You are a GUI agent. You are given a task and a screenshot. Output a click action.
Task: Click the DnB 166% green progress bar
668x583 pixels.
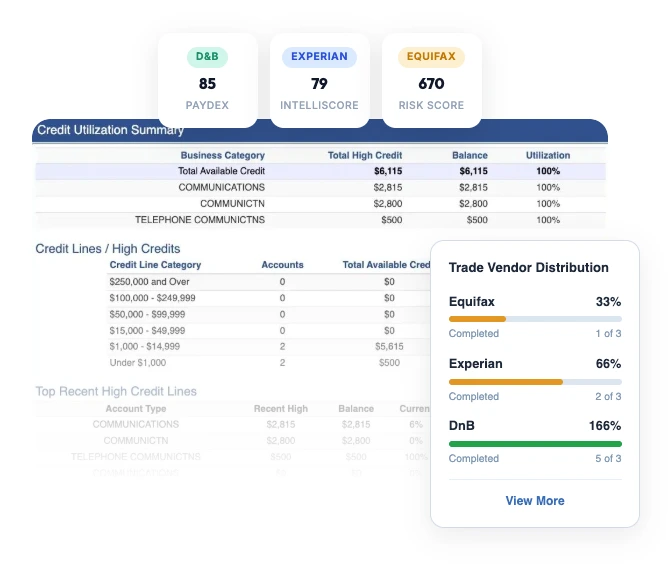535,444
